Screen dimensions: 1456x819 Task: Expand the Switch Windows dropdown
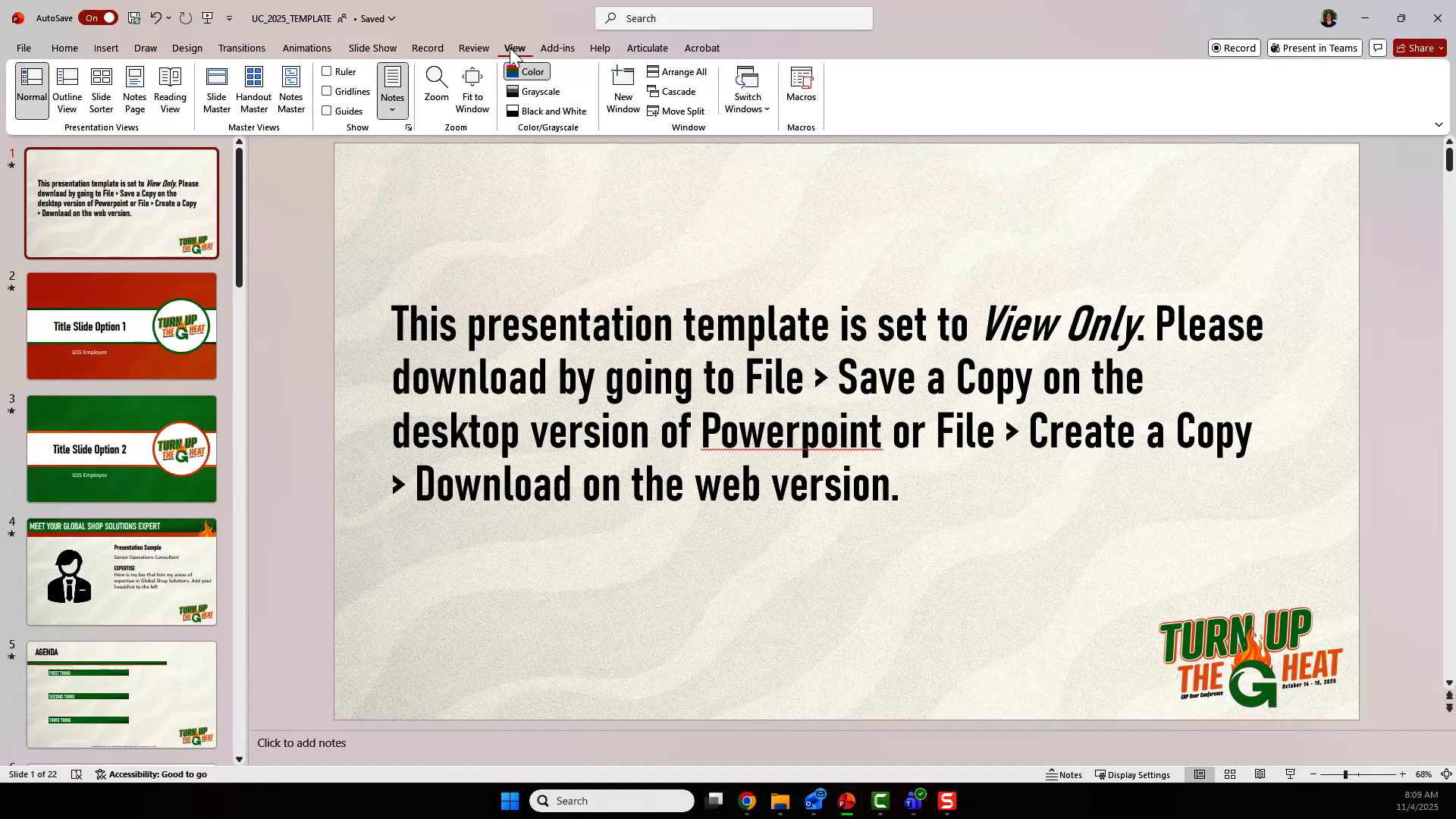(767, 108)
